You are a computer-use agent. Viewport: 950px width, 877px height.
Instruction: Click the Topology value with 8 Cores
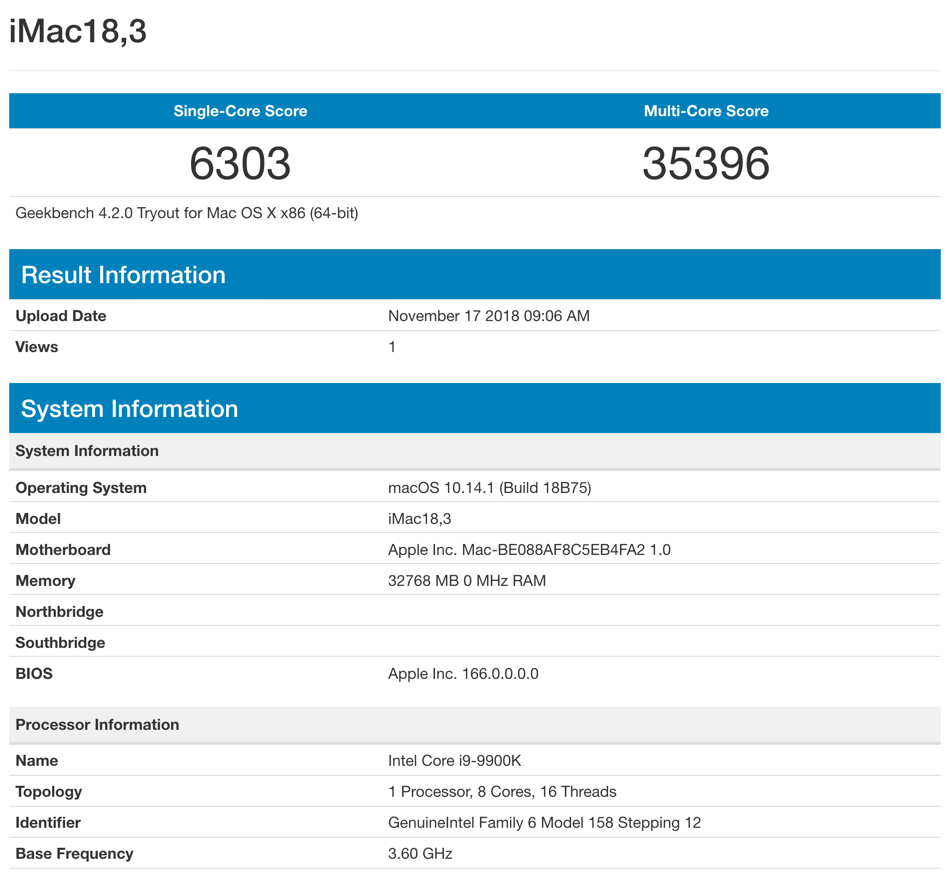pyautogui.click(x=502, y=792)
